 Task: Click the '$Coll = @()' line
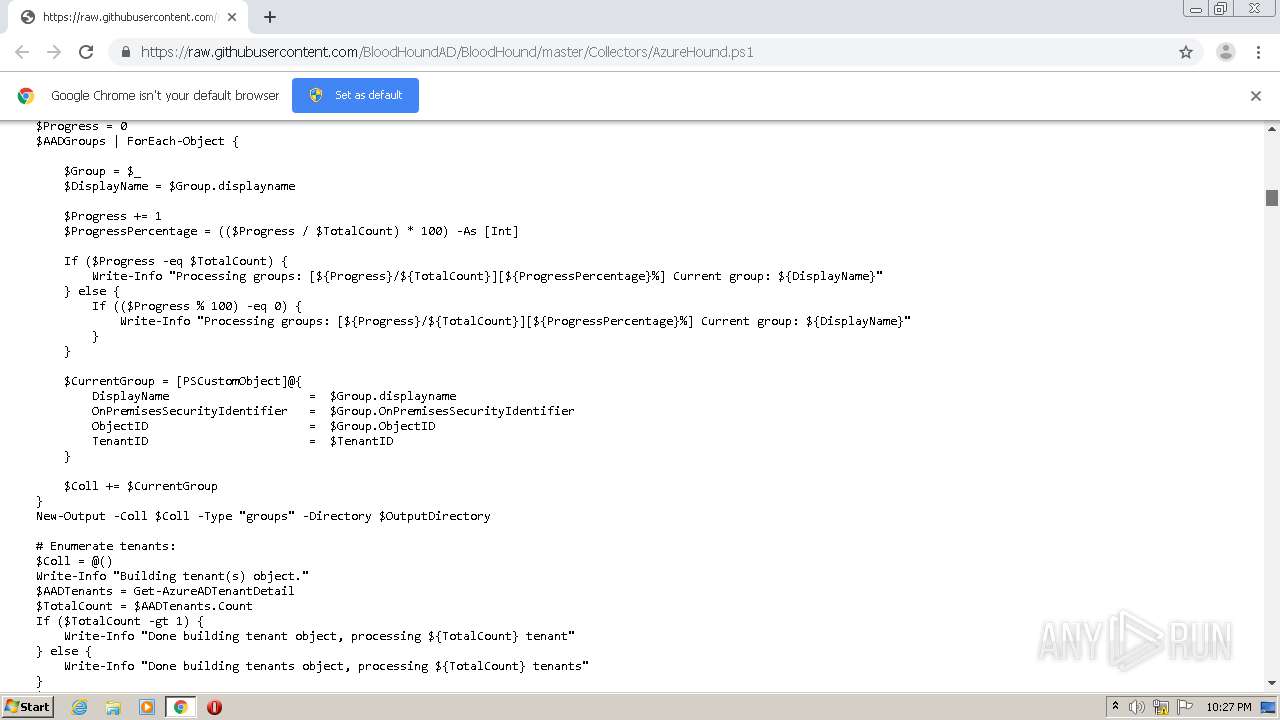point(75,561)
